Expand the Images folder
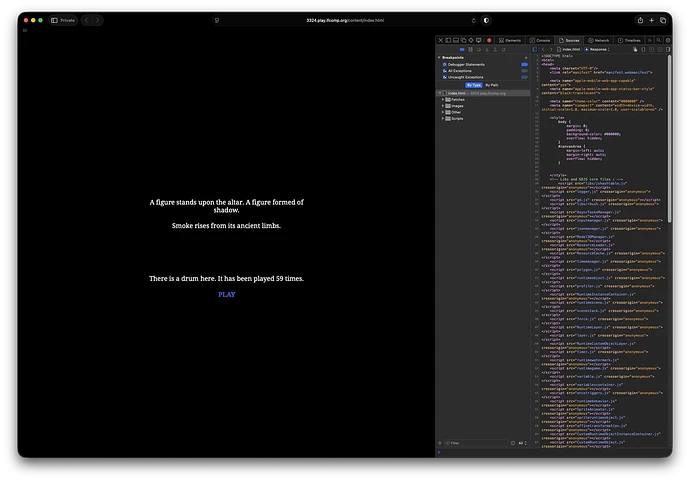The height and width of the screenshot is (480, 690). 443,106
